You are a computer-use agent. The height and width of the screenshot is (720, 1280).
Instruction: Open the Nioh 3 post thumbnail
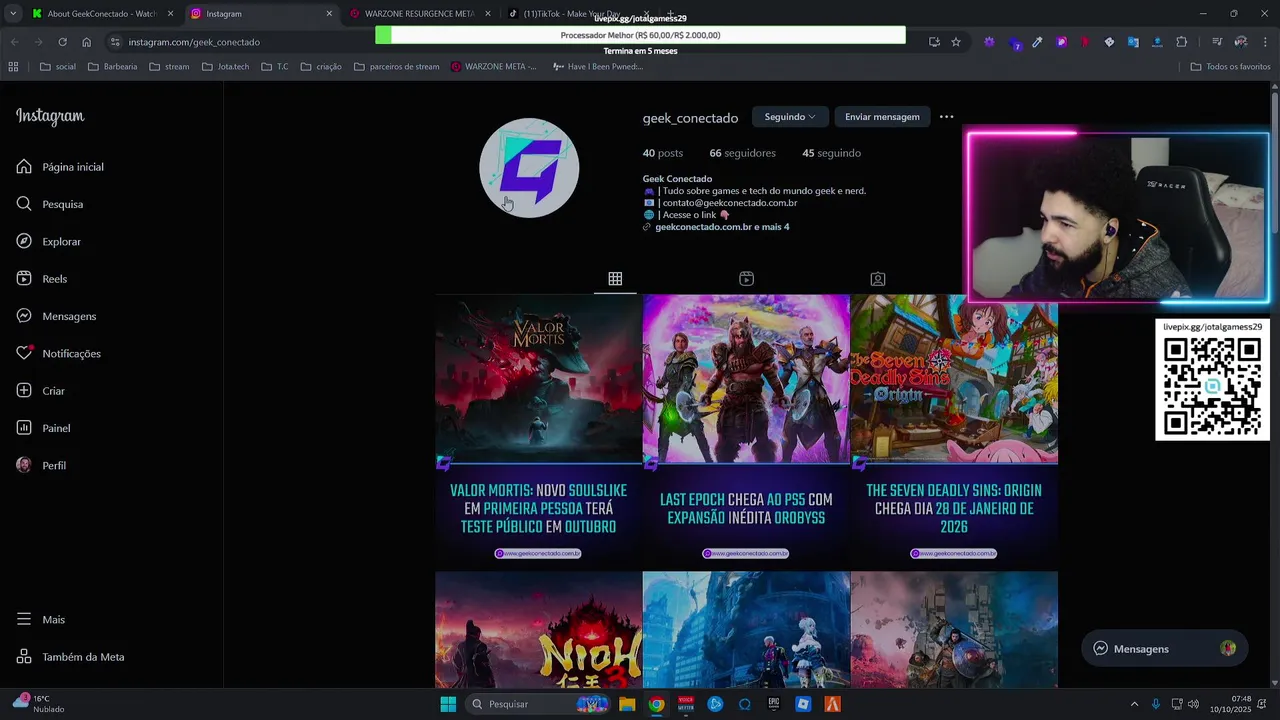538,630
